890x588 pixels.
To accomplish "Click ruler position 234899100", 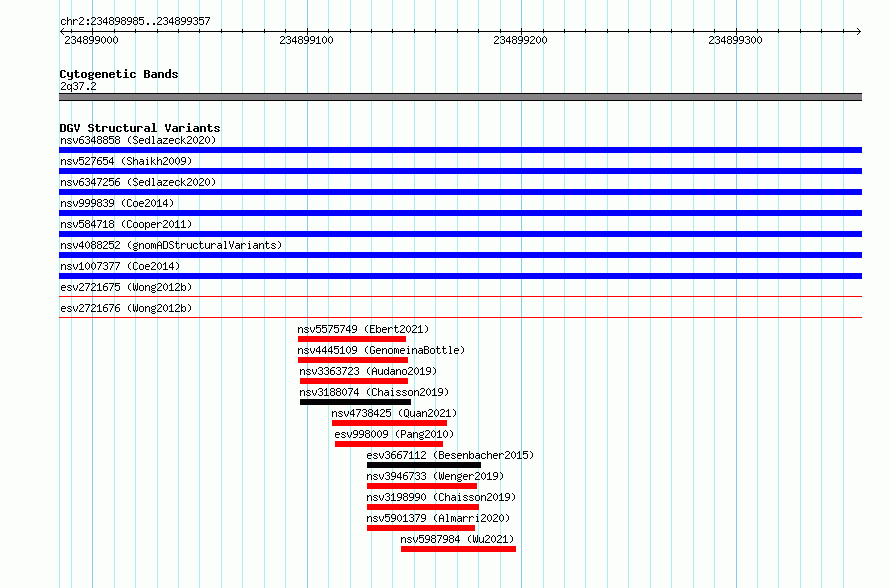I will pyautogui.click(x=307, y=40).
